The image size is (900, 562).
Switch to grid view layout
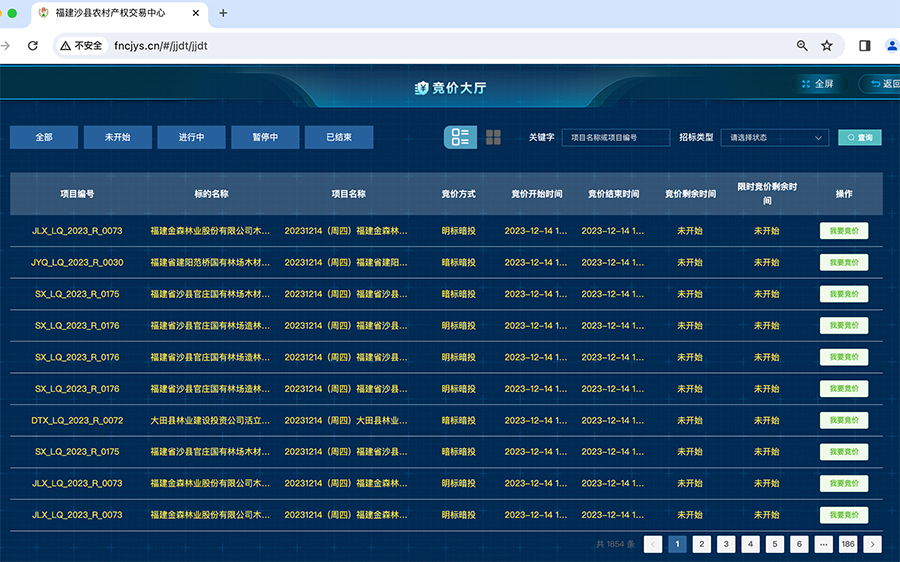coord(493,137)
